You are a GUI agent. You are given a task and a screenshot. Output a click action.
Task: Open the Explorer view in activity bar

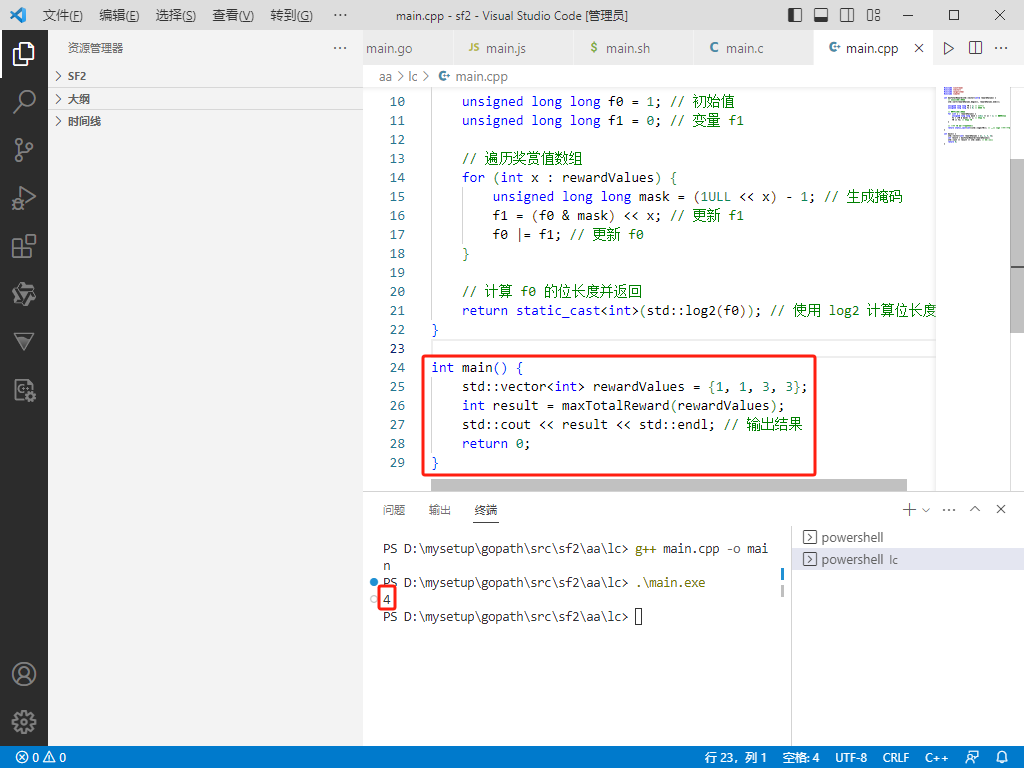(24, 54)
